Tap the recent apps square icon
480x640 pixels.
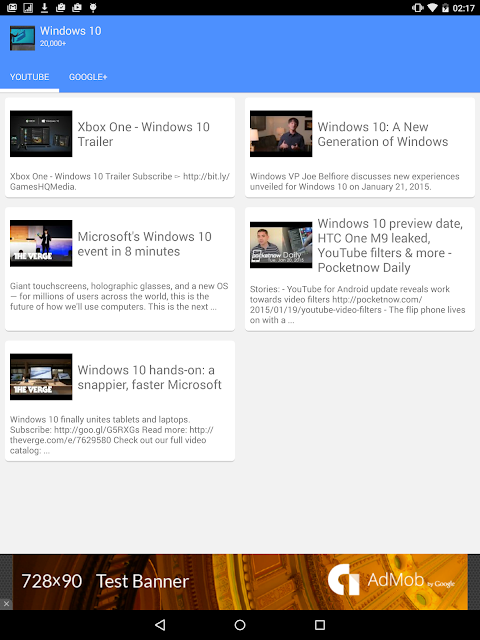320,624
